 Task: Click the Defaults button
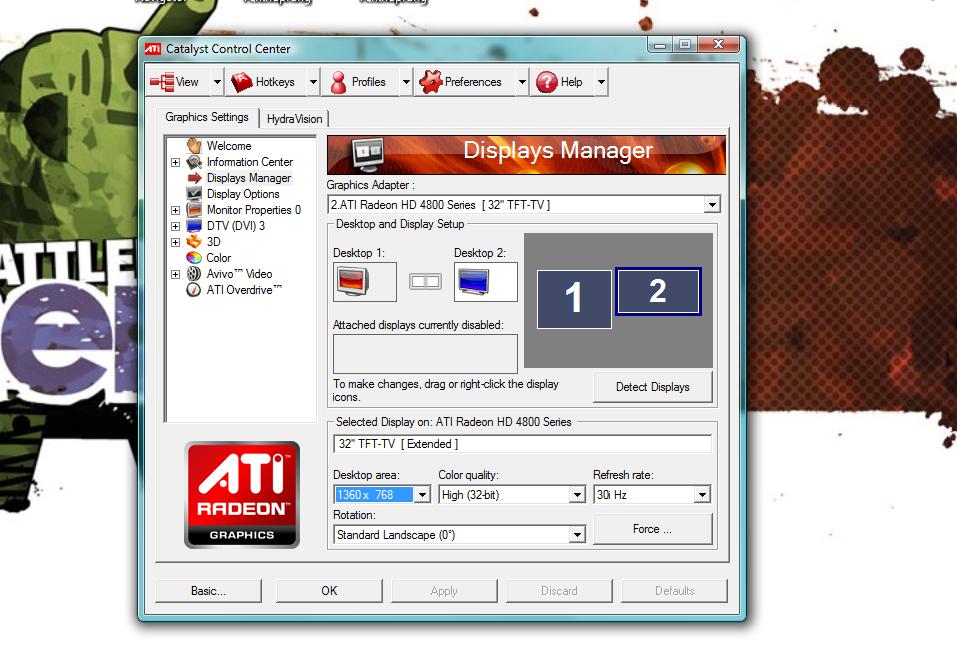(x=674, y=591)
